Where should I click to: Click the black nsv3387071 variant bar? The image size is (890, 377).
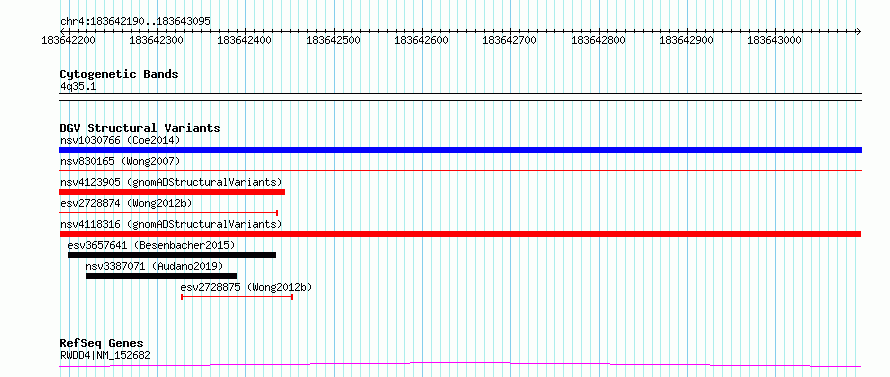pyautogui.click(x=161, y=276)
